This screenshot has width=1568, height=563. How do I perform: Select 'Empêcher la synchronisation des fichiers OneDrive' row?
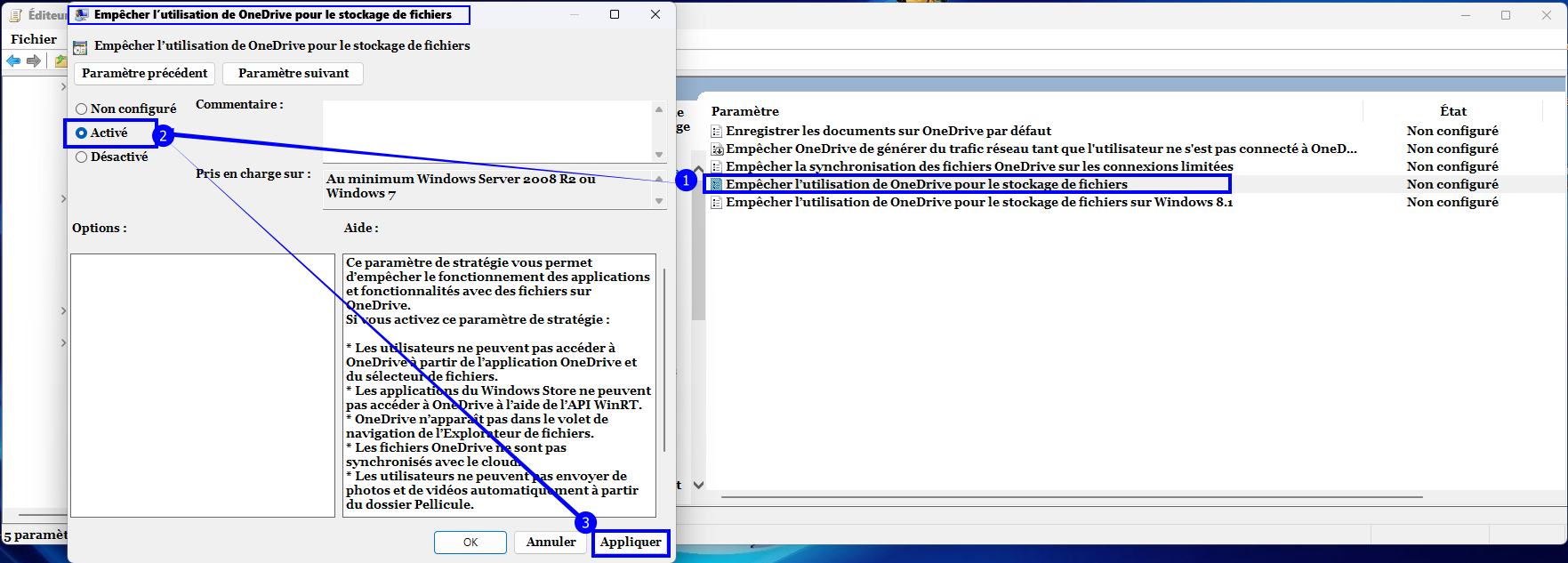(x=979, y=166)
